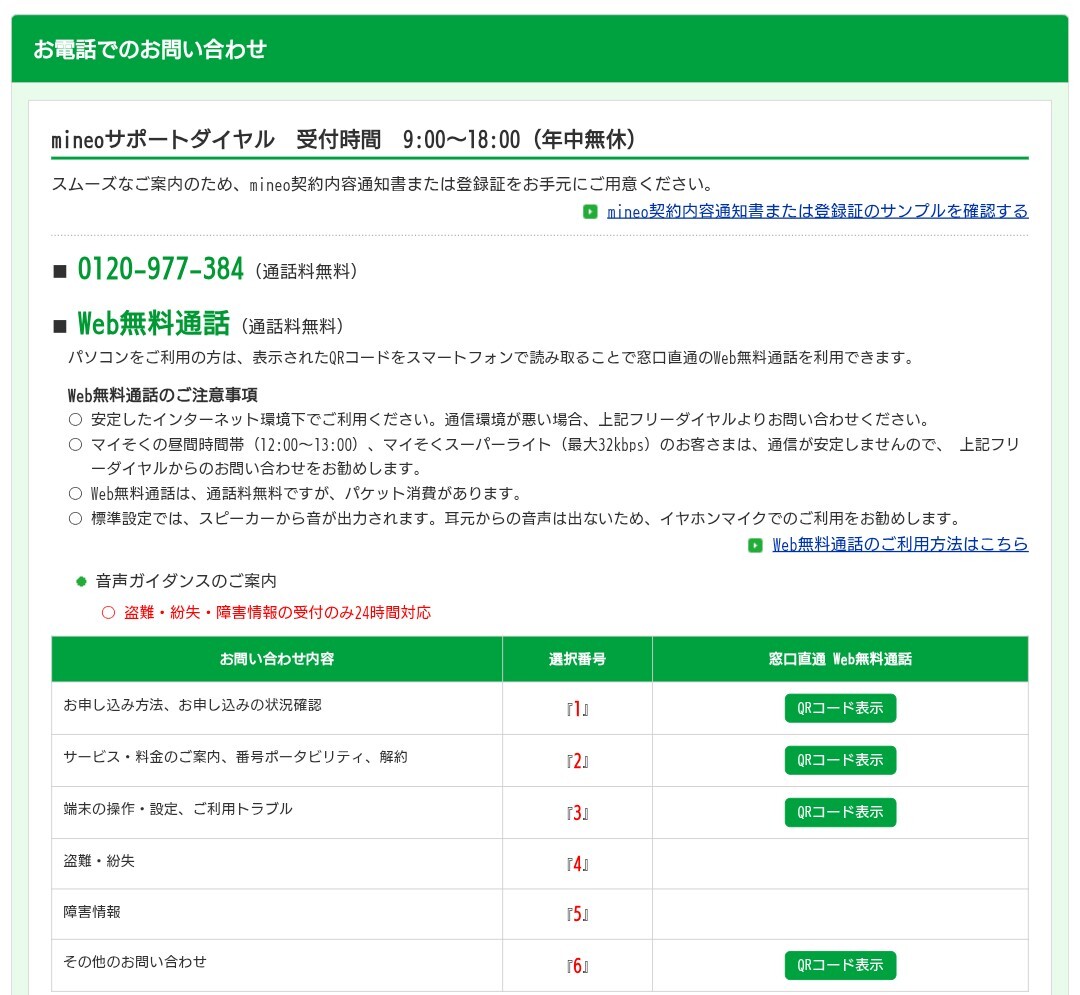Click the 安定したインターネット環境下 note
Viewport: 1080px width, 995px height.
click(512, 420)
